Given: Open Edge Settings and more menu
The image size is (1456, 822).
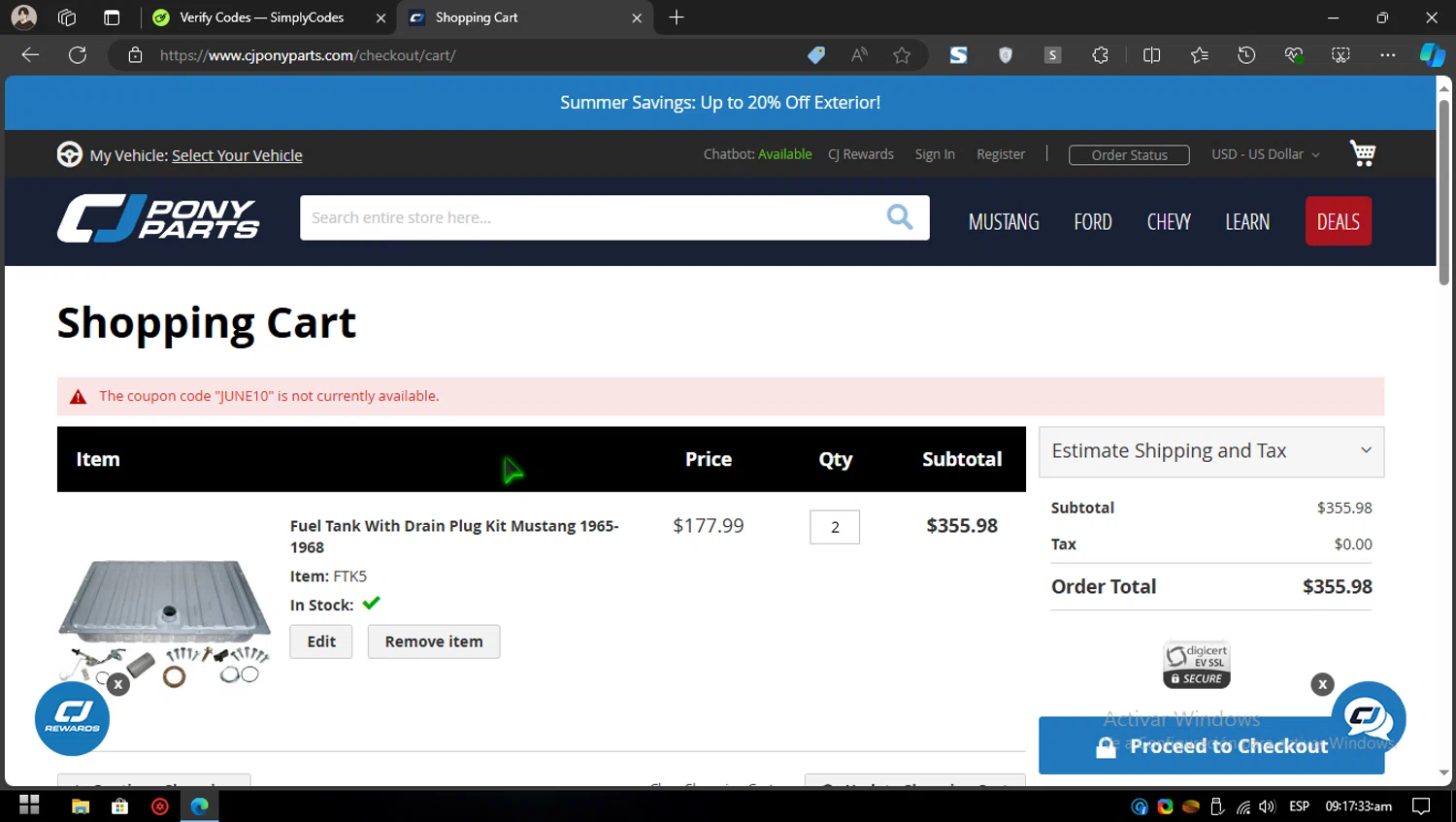Looking at the screenshot, I should coord(1388,55).
